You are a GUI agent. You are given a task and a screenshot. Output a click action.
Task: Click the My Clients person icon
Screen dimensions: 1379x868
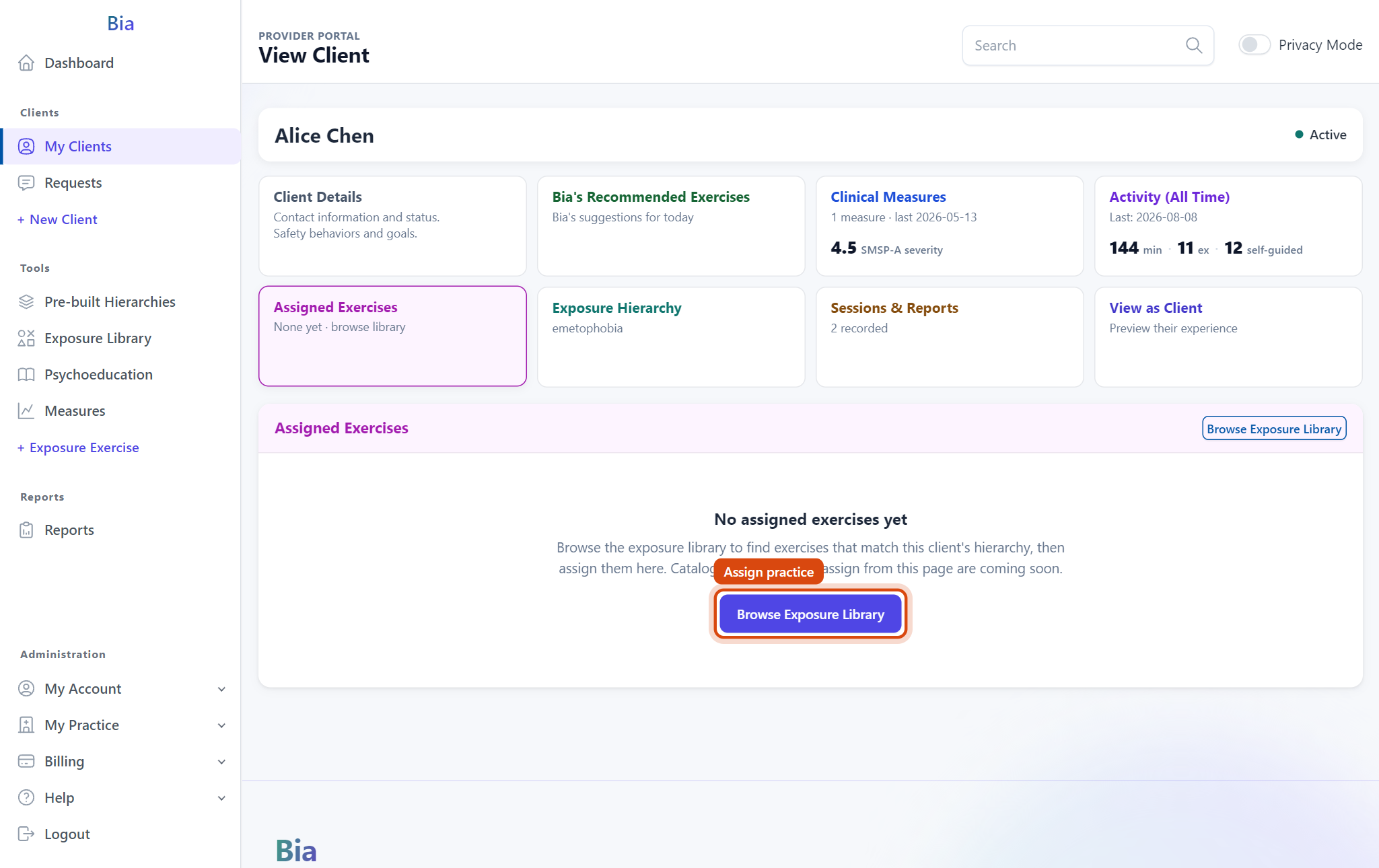[x=26, y=146]
